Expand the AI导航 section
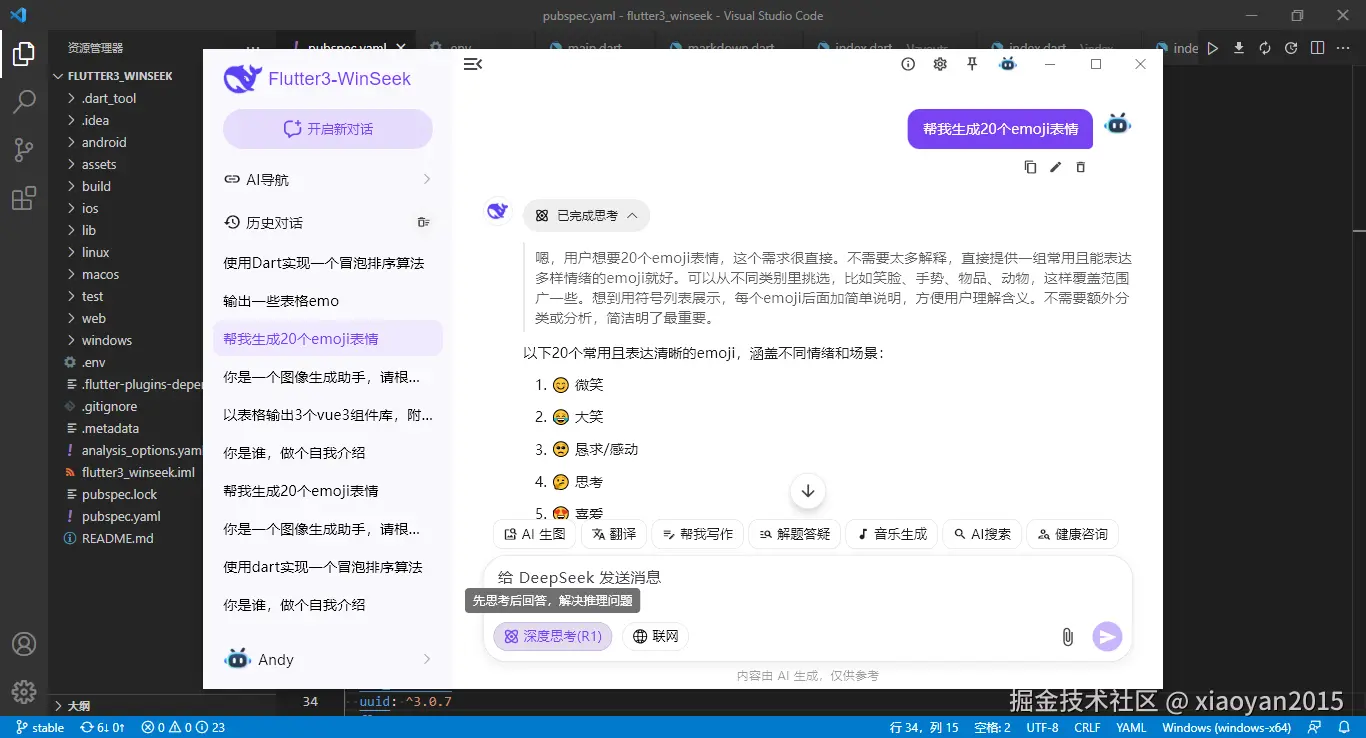 327,179
